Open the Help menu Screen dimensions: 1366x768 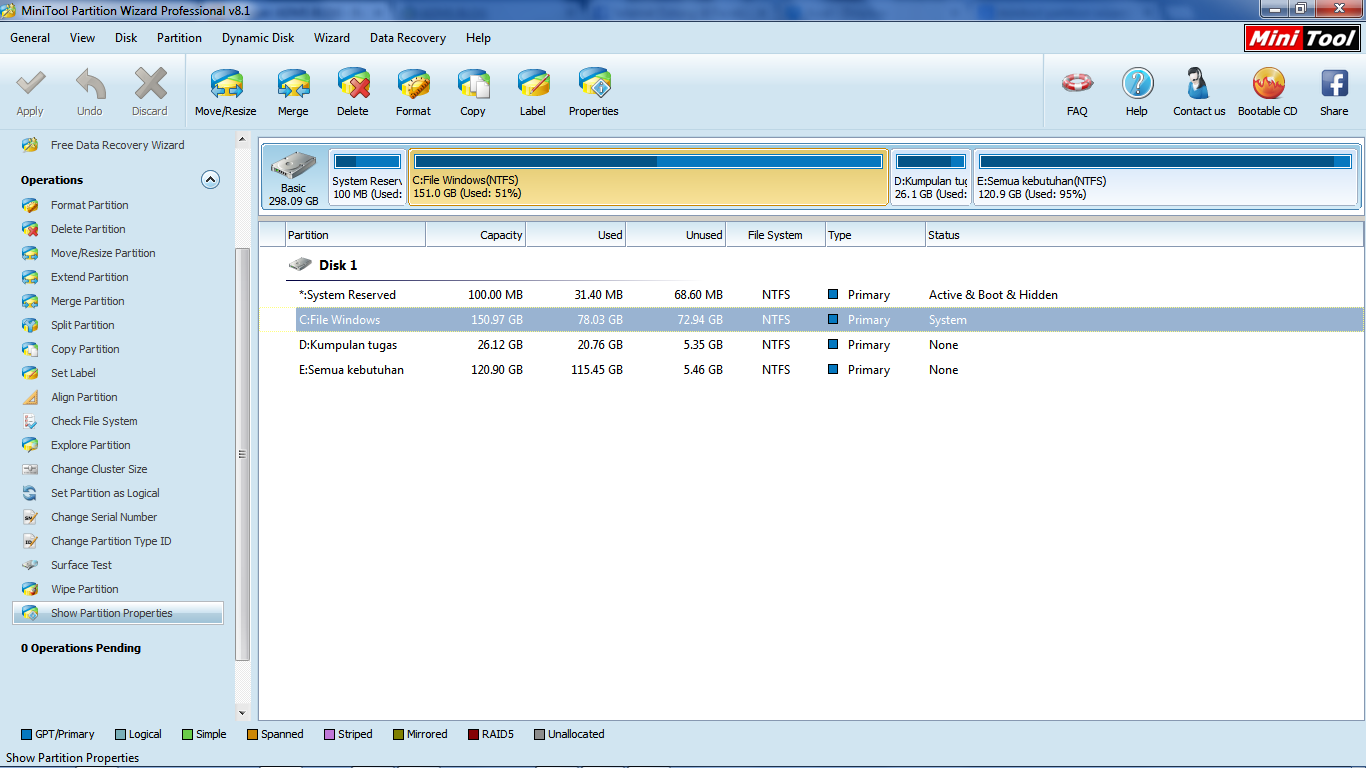click(478, 38)
